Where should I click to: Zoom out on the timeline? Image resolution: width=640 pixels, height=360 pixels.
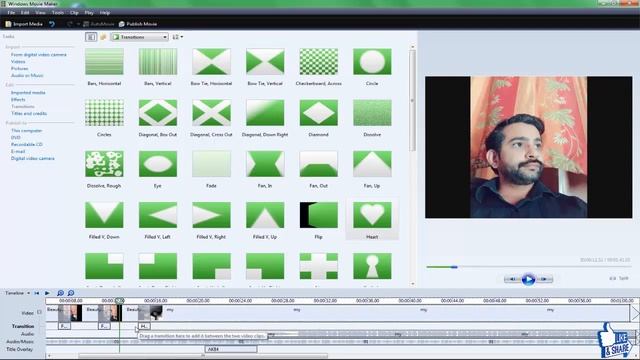pos(71,293)
